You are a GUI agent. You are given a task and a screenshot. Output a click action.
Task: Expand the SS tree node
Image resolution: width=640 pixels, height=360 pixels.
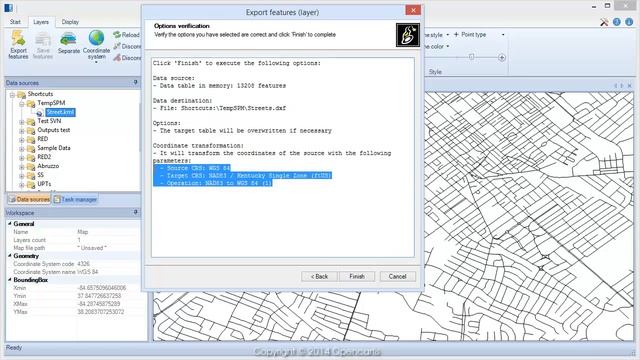[22, 176]
